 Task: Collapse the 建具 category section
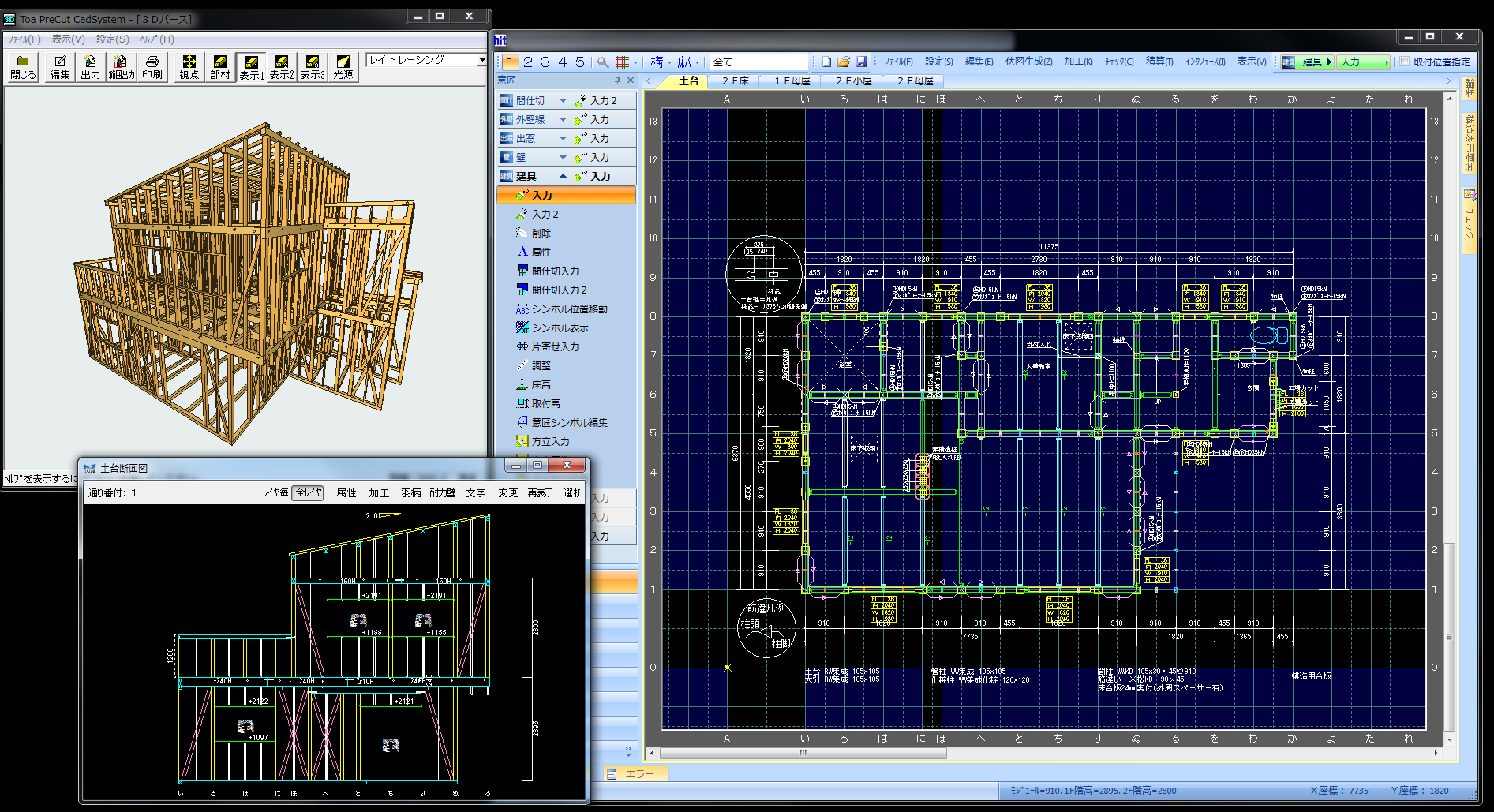coord(563,176)
